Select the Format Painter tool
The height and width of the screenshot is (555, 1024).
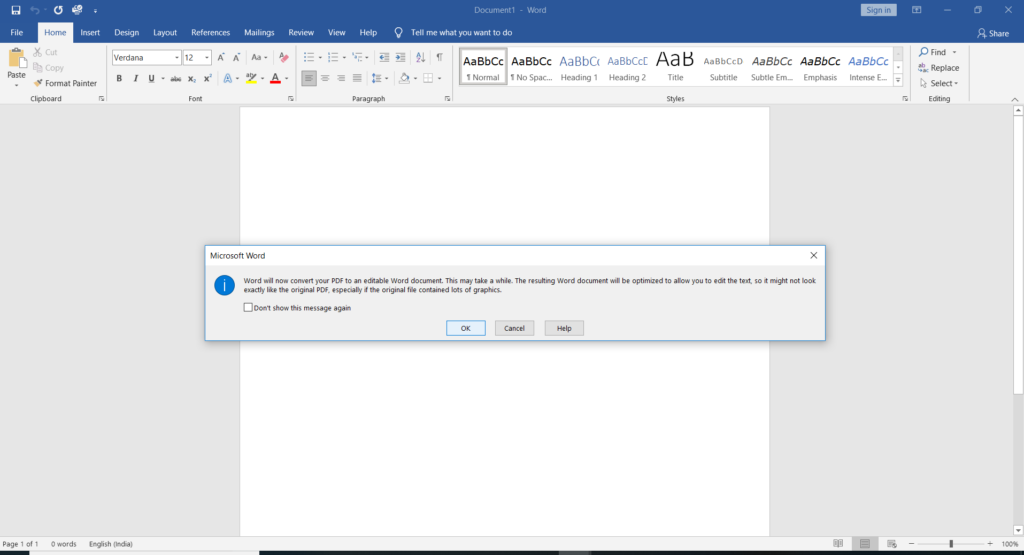[65, 83]
